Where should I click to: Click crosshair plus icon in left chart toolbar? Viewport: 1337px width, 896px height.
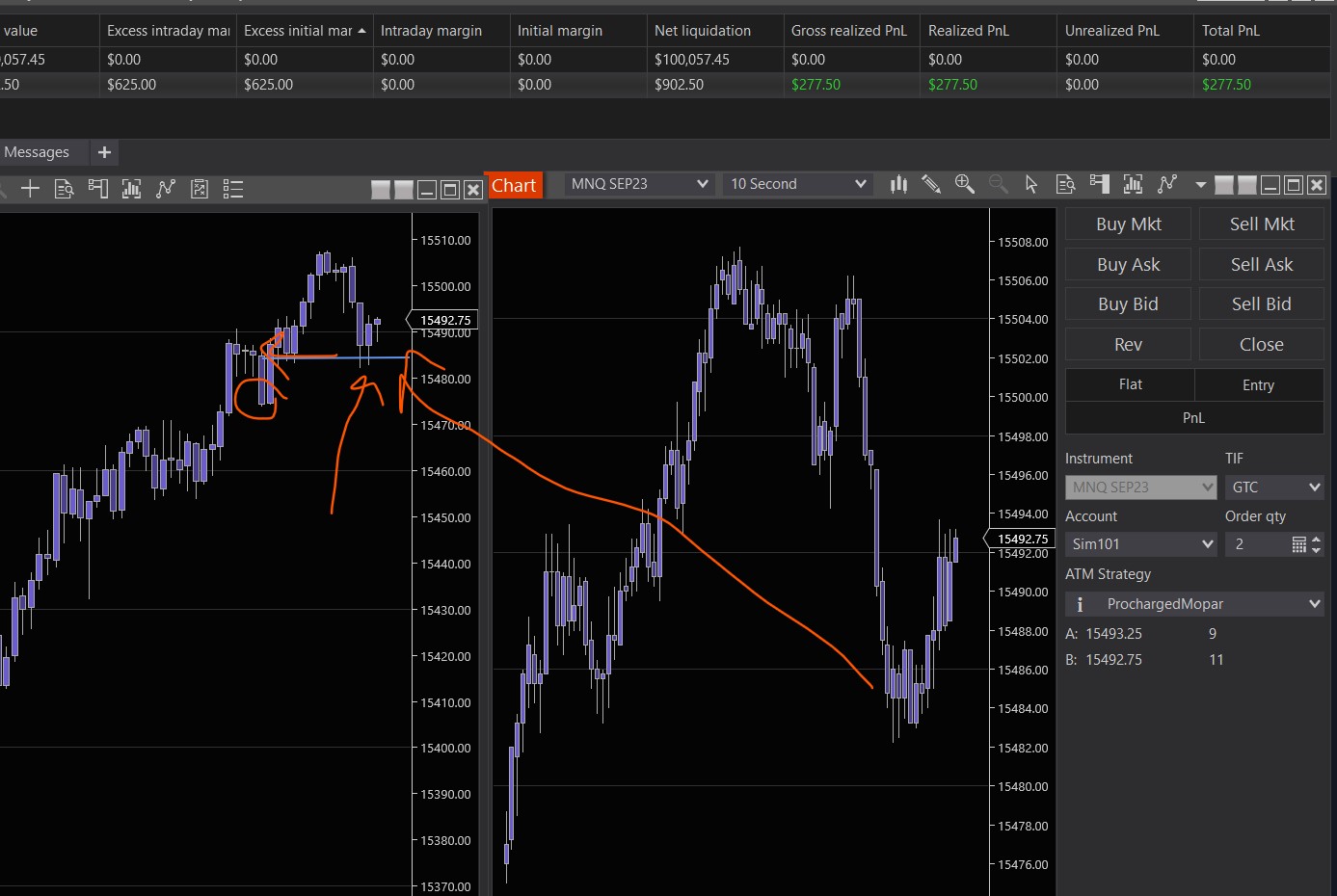point(30,189)
